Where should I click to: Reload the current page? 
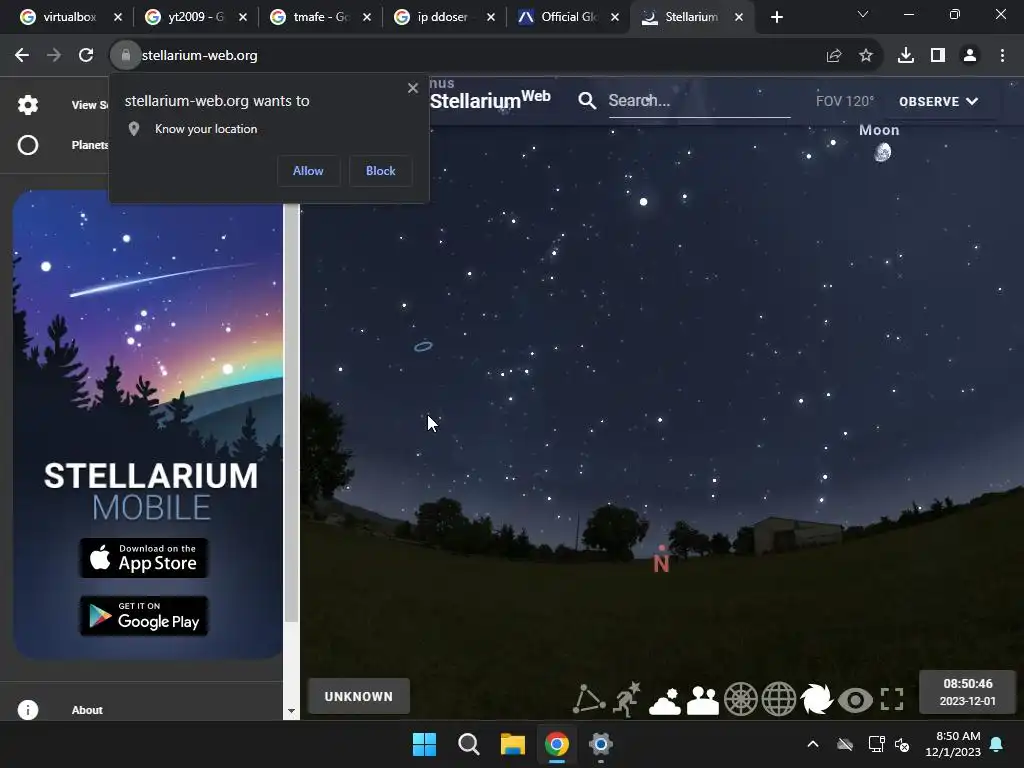point(86,56)
